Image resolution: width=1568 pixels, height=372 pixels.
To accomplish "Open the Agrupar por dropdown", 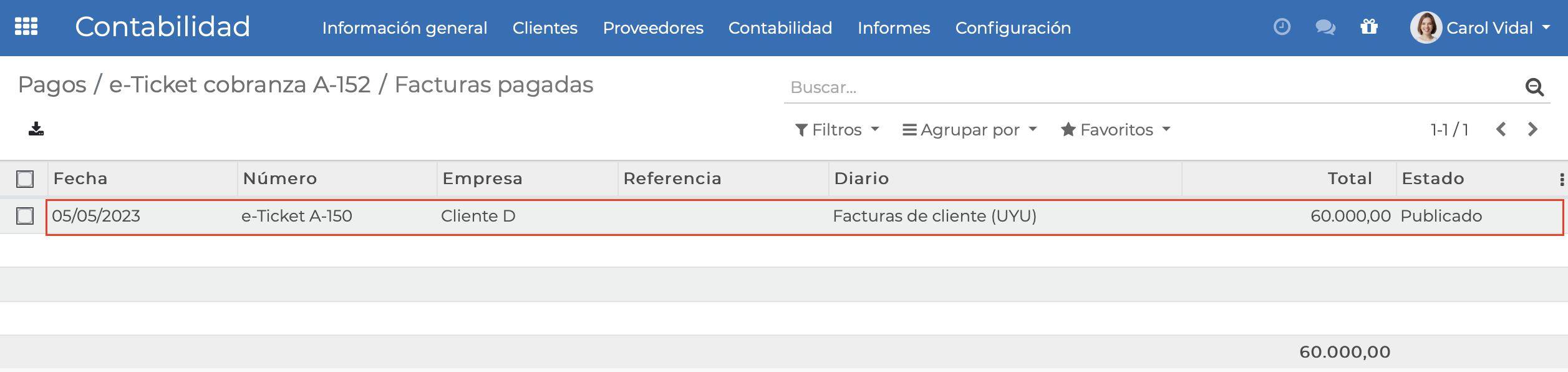I will [969, 129].
